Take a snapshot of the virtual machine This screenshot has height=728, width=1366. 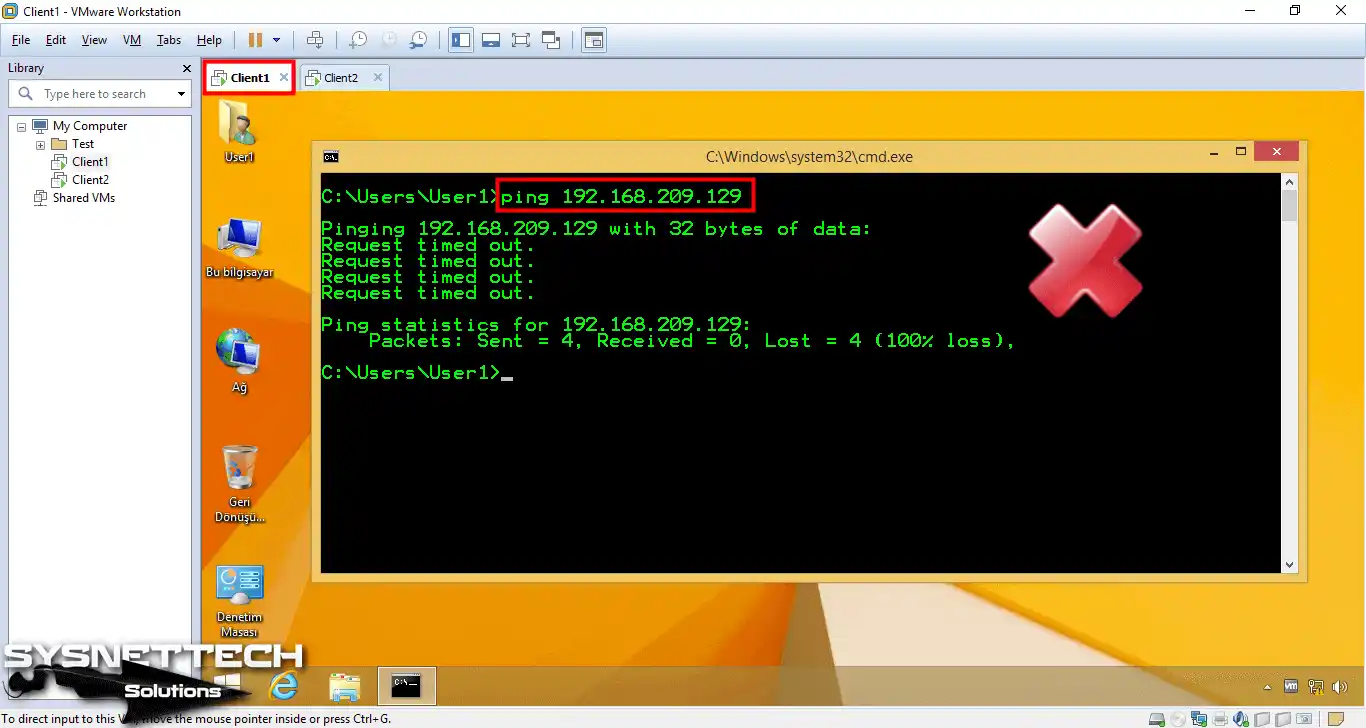point(358,40)
